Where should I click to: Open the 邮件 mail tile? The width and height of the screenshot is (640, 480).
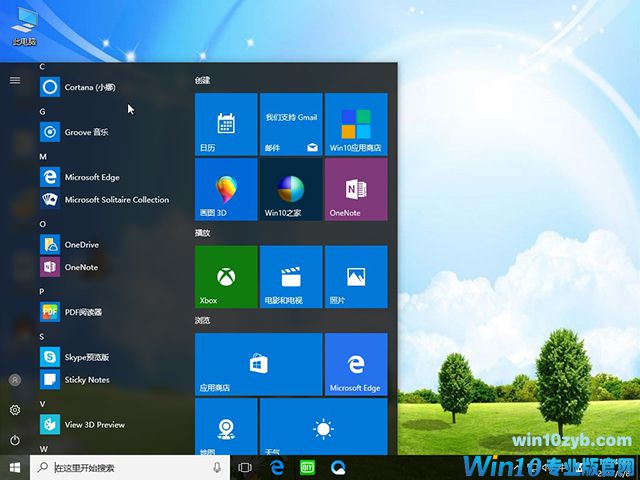291,124
